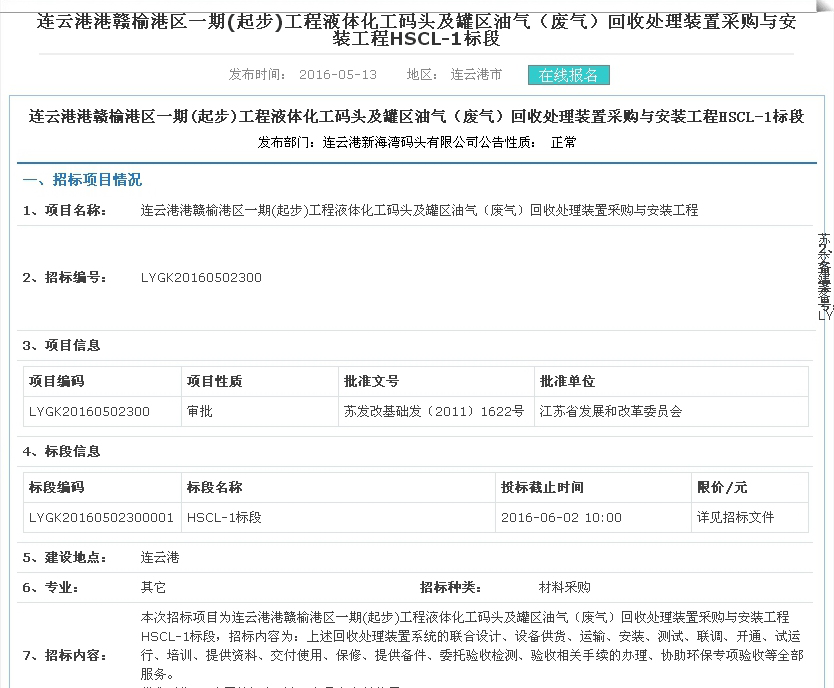Image resolution: width=834 pixels, height=688 pixels.
Task: Click the specialty value 其它
Action: tap(153, 588)
